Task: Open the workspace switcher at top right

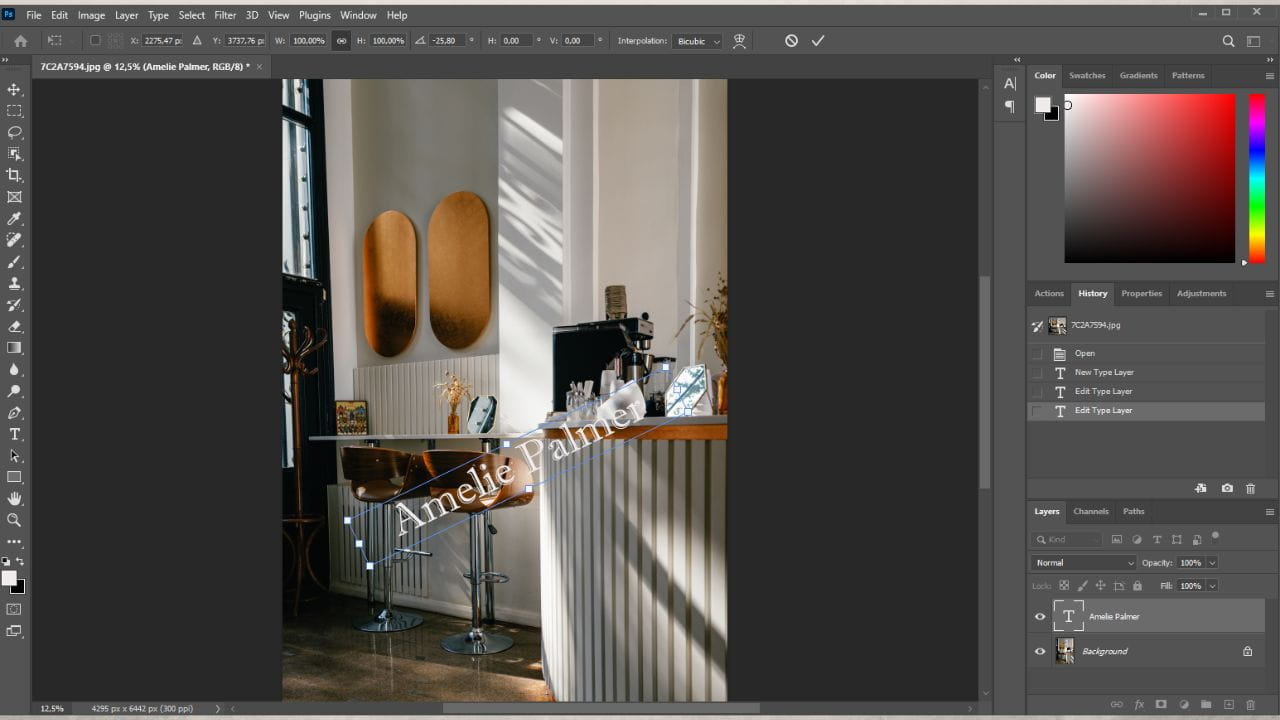Action: [x=1254, y=41]
